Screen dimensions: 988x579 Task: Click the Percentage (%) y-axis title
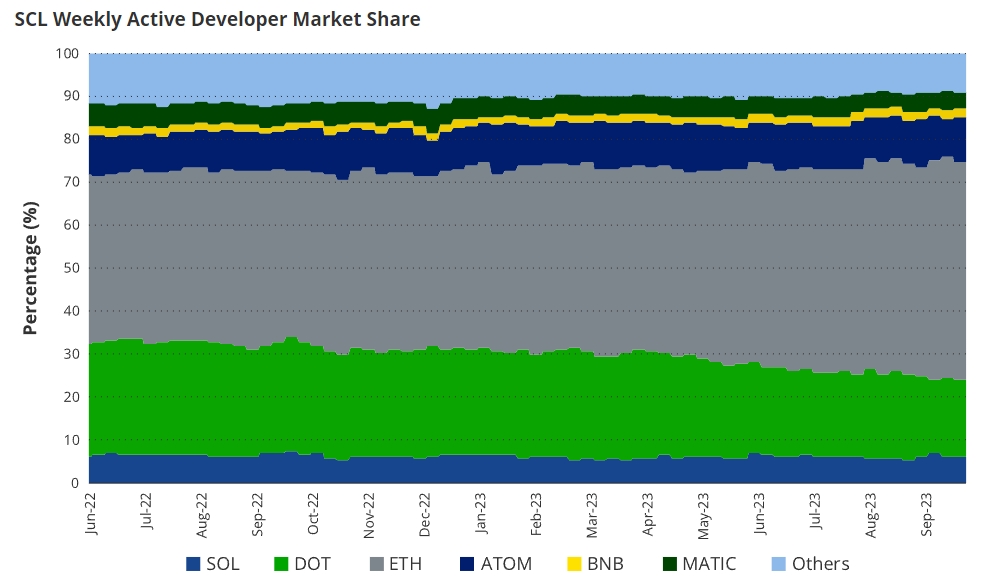point(30,268)
